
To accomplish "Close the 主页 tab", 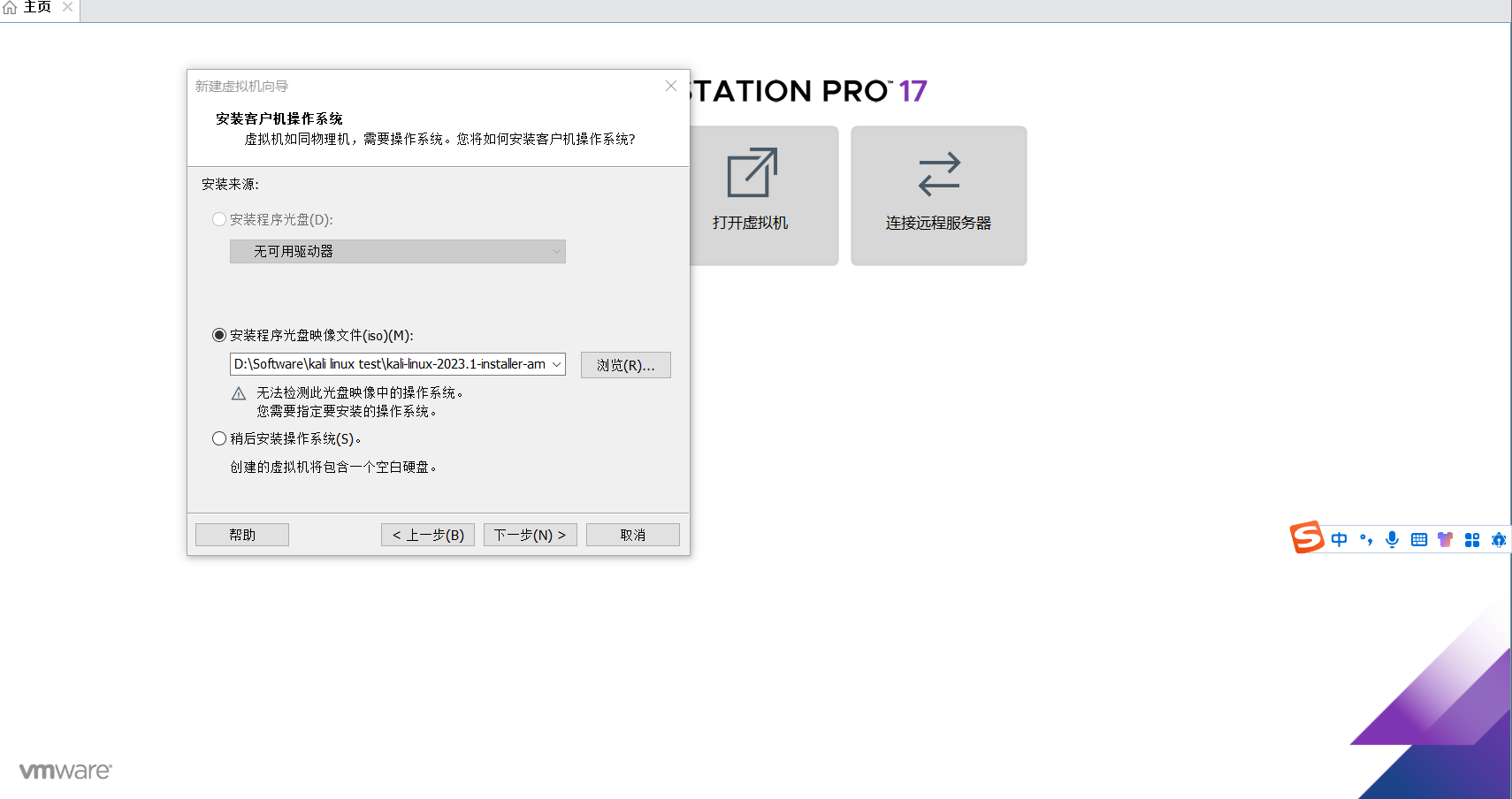I will pos(67,7).
